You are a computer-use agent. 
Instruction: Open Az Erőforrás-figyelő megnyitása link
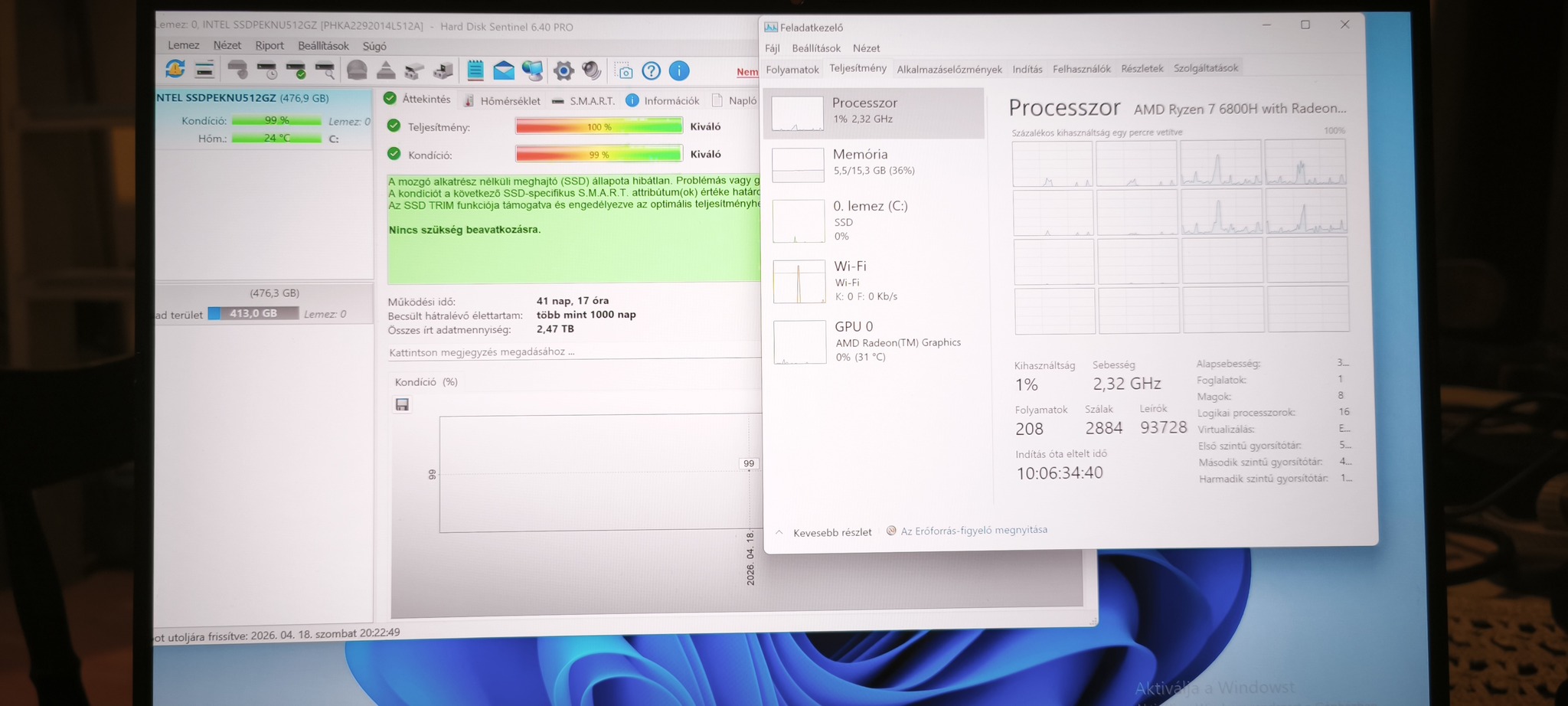[967, 530]
